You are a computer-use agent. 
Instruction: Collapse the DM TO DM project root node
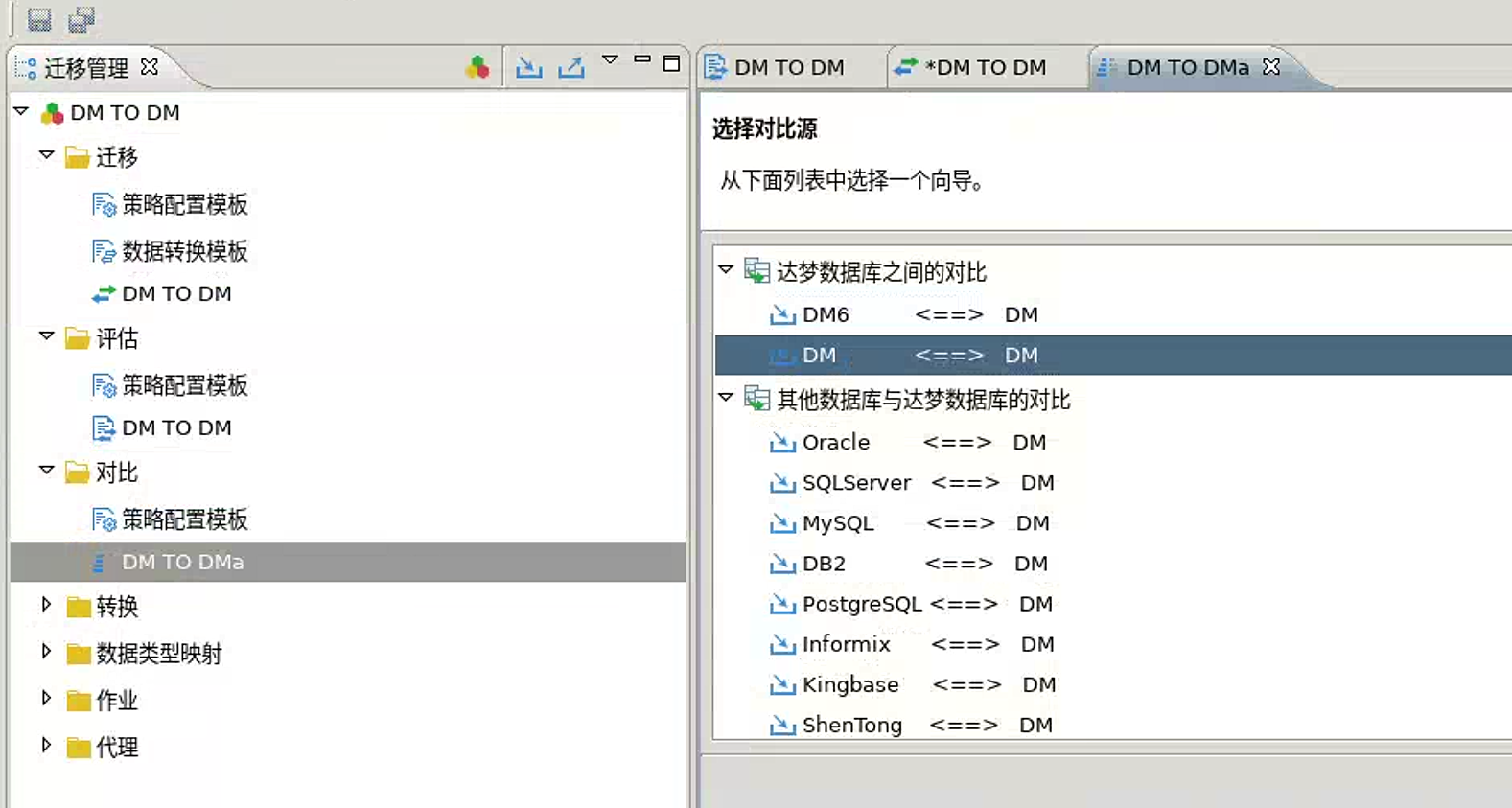point(21,111)
